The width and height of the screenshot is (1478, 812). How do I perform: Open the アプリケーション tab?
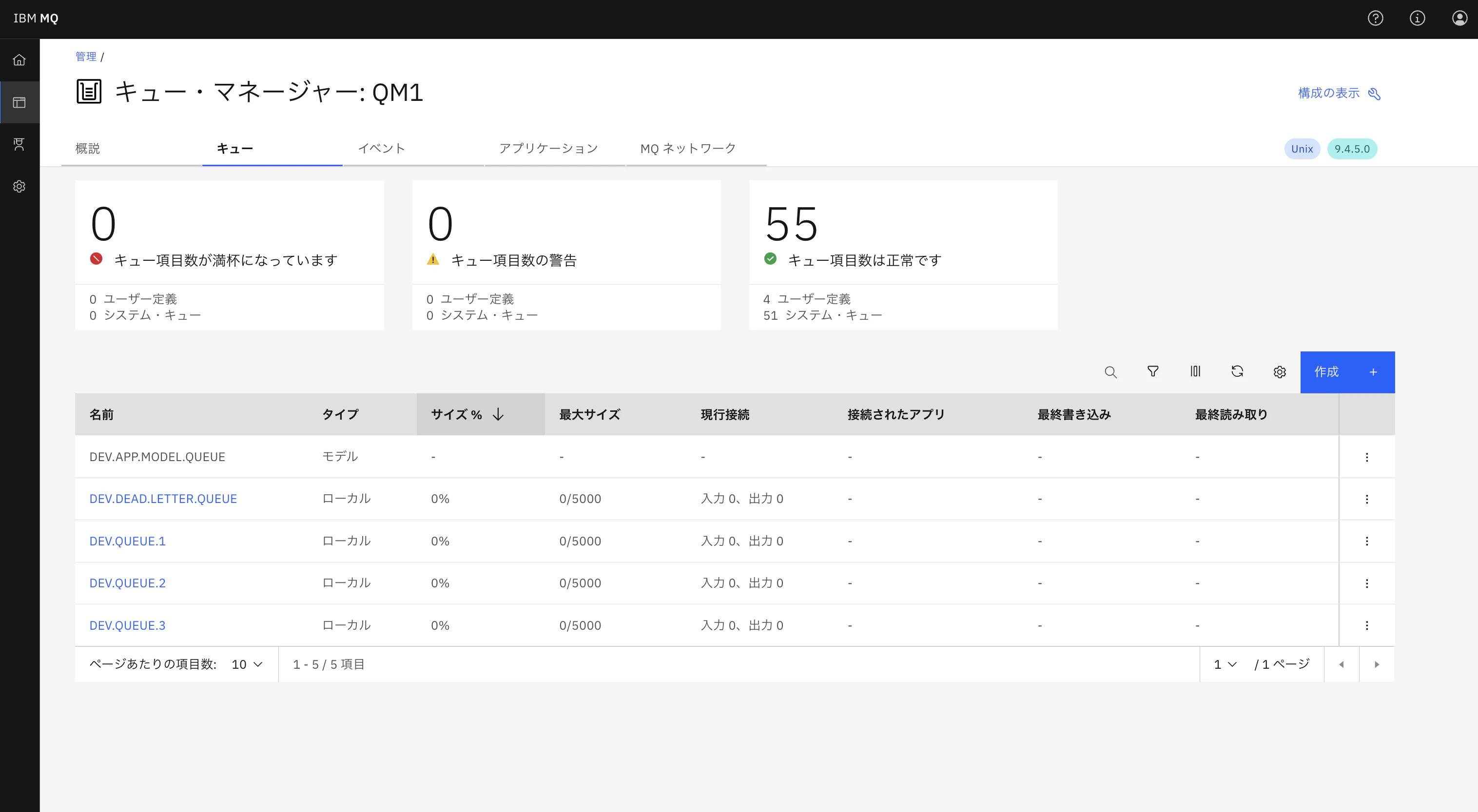pyautogui.click(x=555, y=149)
